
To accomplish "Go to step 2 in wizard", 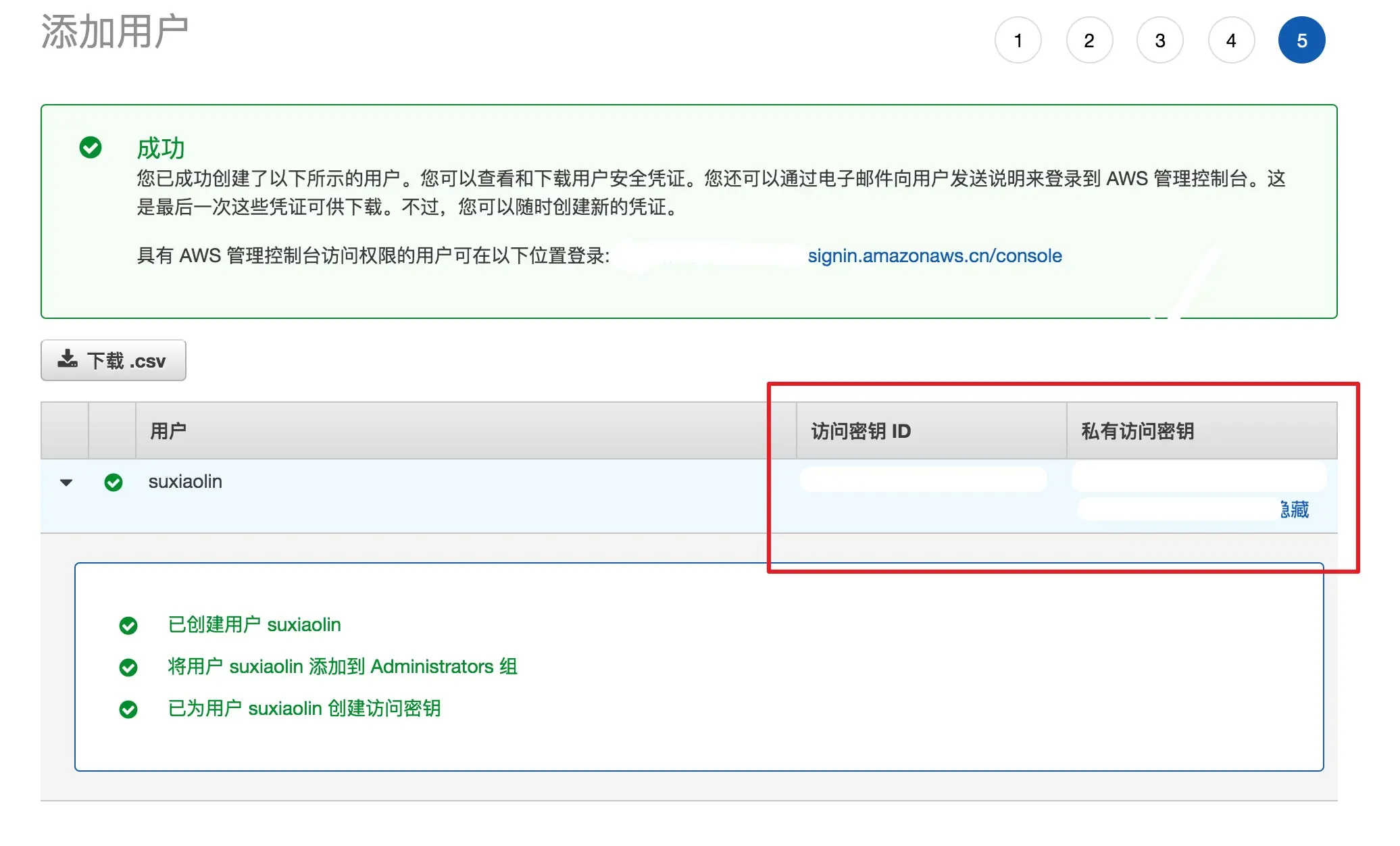I will [1089, 41].
